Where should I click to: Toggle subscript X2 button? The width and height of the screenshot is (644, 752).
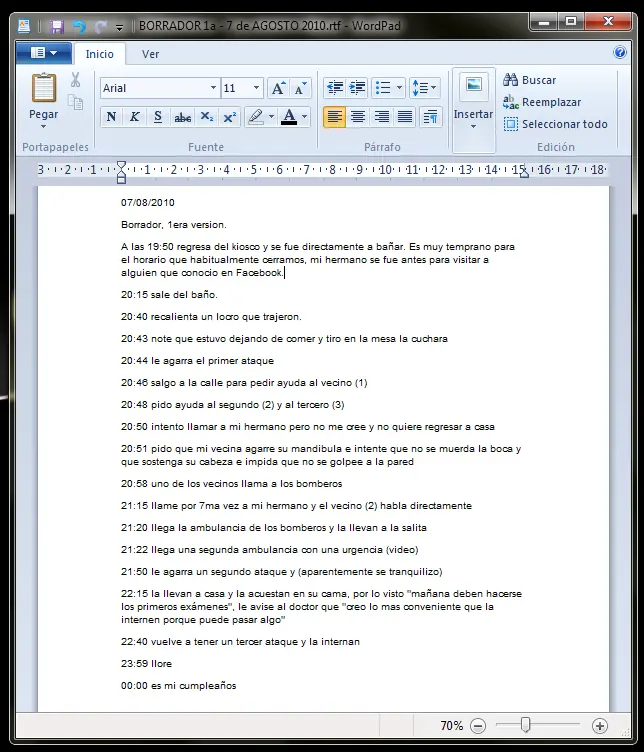click(207, 117)
